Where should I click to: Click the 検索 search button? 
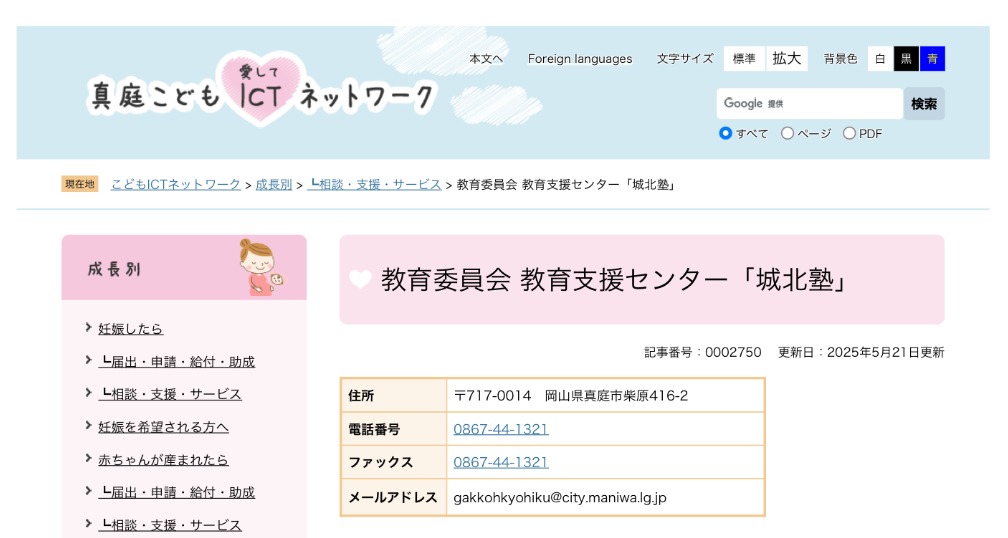pyautogui.click(x=924, y=103)
